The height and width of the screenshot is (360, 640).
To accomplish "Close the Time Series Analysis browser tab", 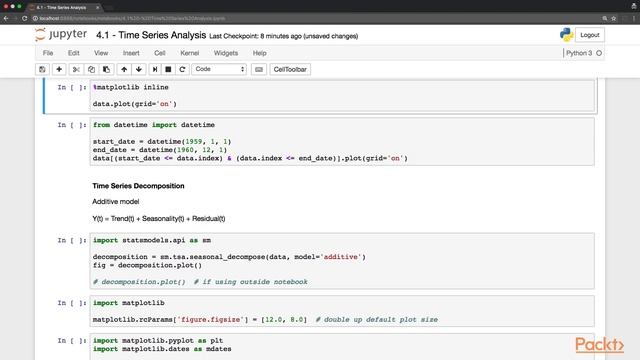I will point(98,7).
